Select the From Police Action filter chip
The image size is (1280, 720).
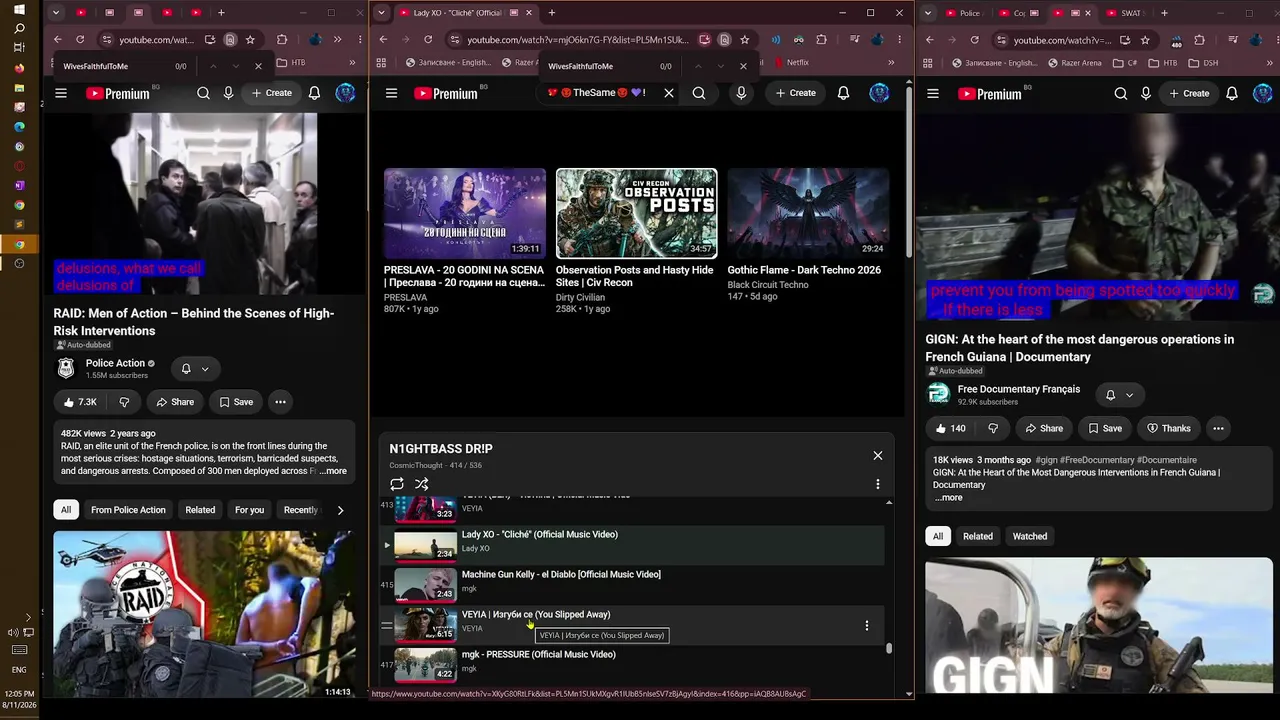(x=128, y=510)
